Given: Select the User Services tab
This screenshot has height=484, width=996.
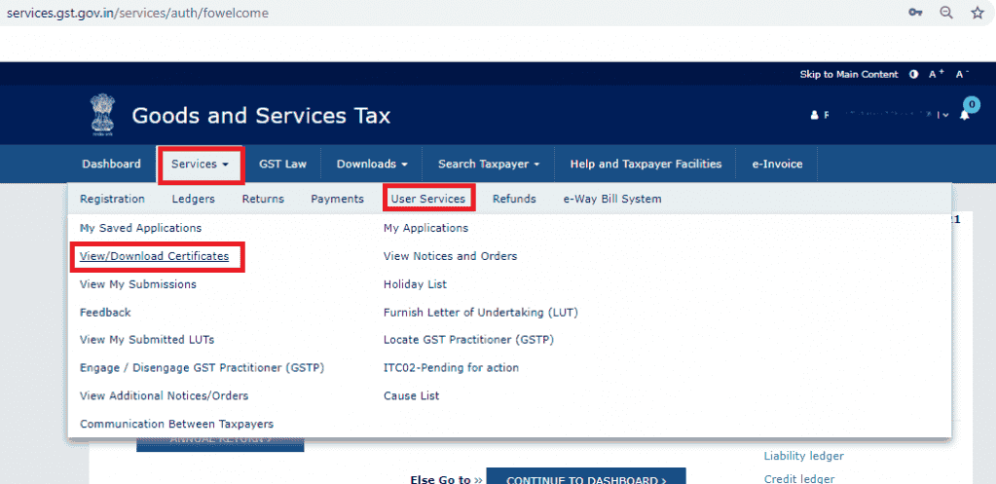Looking at the screenshot, I should click(x=428, y=199).
